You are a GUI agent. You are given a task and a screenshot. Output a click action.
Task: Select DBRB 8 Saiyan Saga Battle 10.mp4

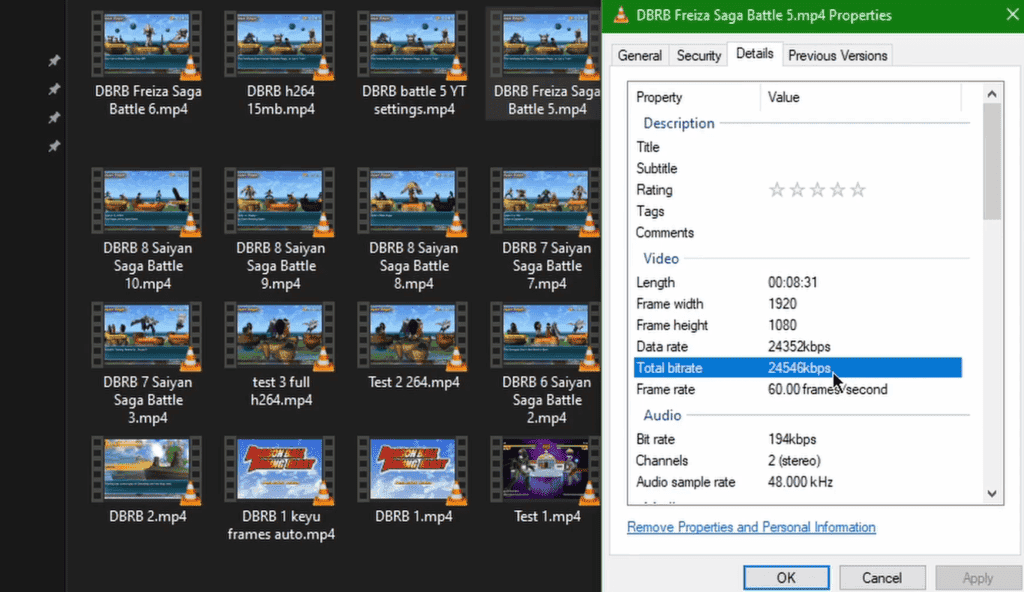(148, 229)
